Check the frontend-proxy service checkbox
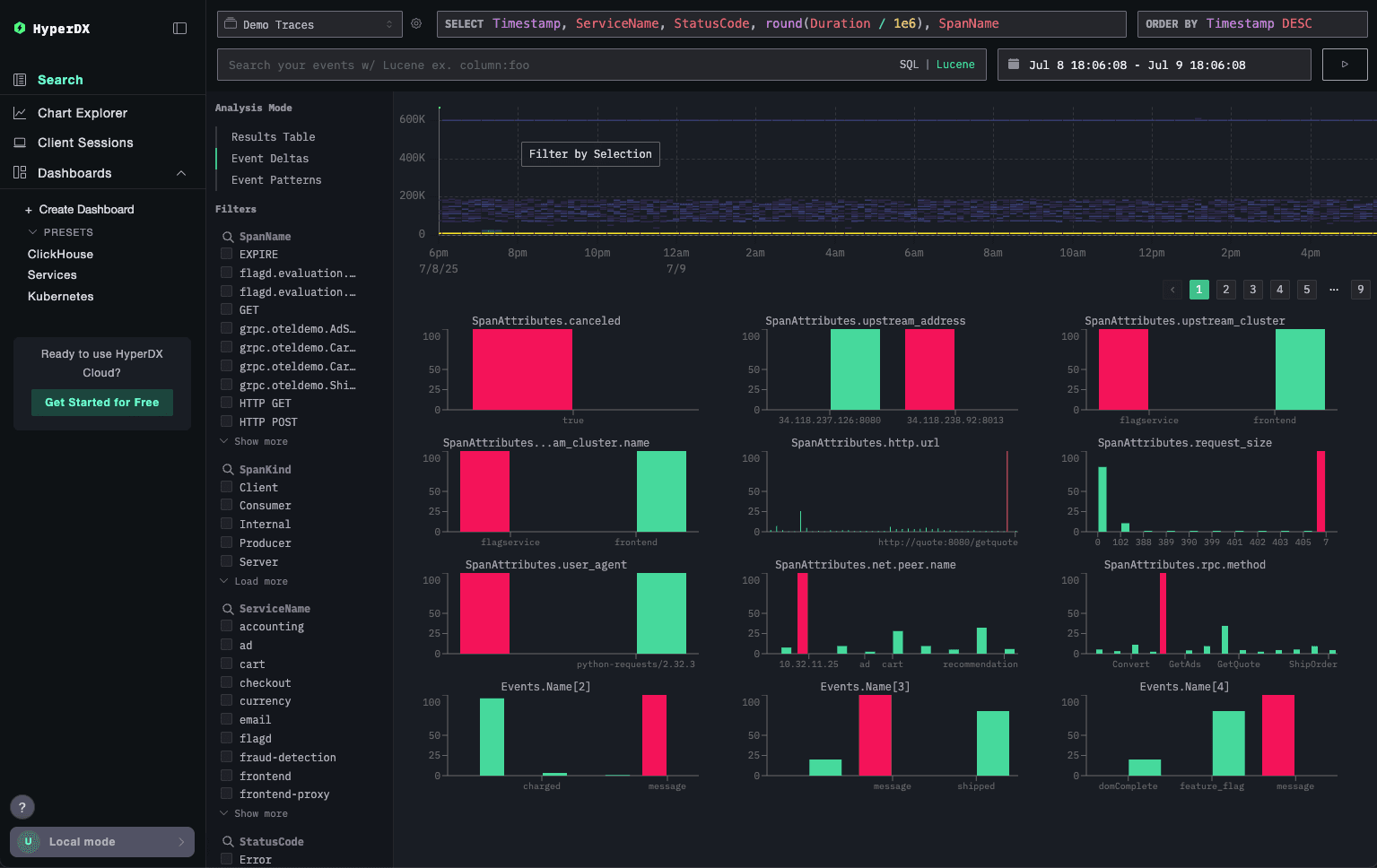Image resolution: width=1377 pixels, height=868 pixels. click(x=227, y=794)
